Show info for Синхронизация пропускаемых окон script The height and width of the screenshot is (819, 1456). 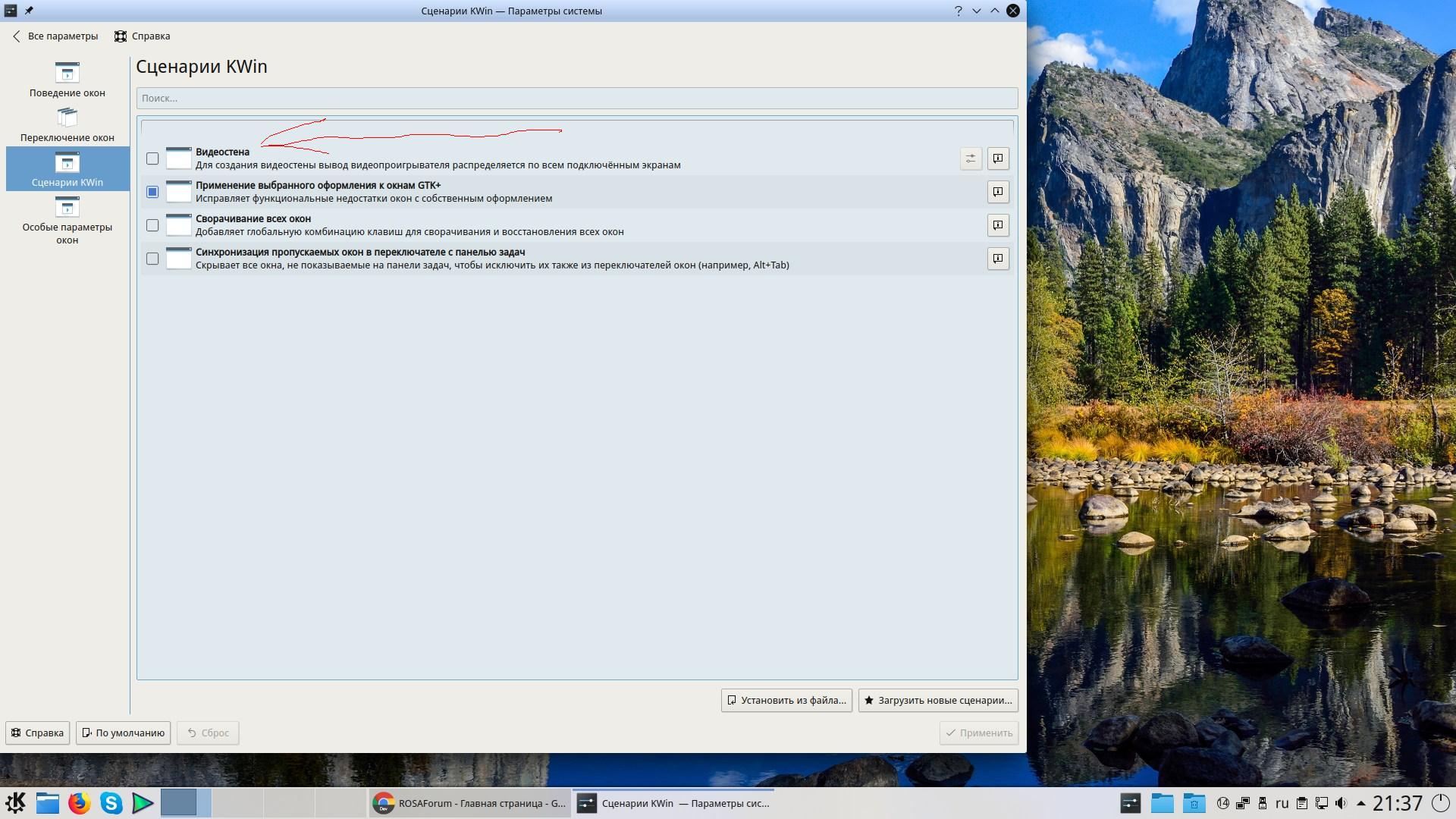998,259
